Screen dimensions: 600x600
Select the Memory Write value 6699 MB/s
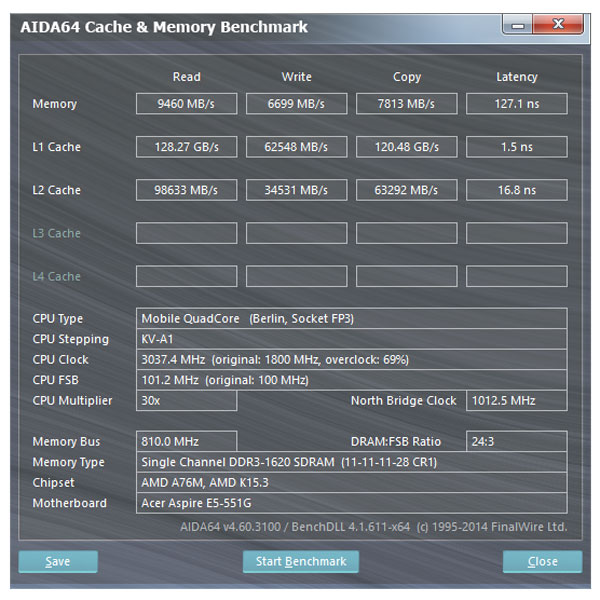297,104
